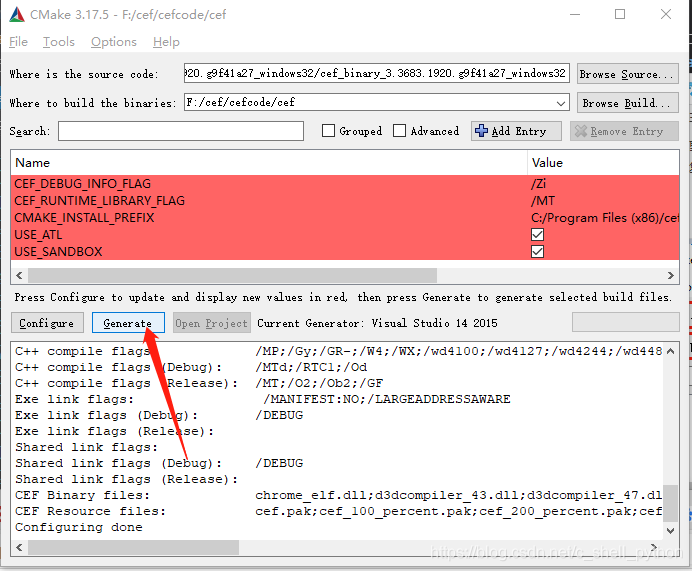Image resolution: width=692 pixels, height=571 pixels.
Task: Click cache table scroll left arrow
Action: [19, 275]
